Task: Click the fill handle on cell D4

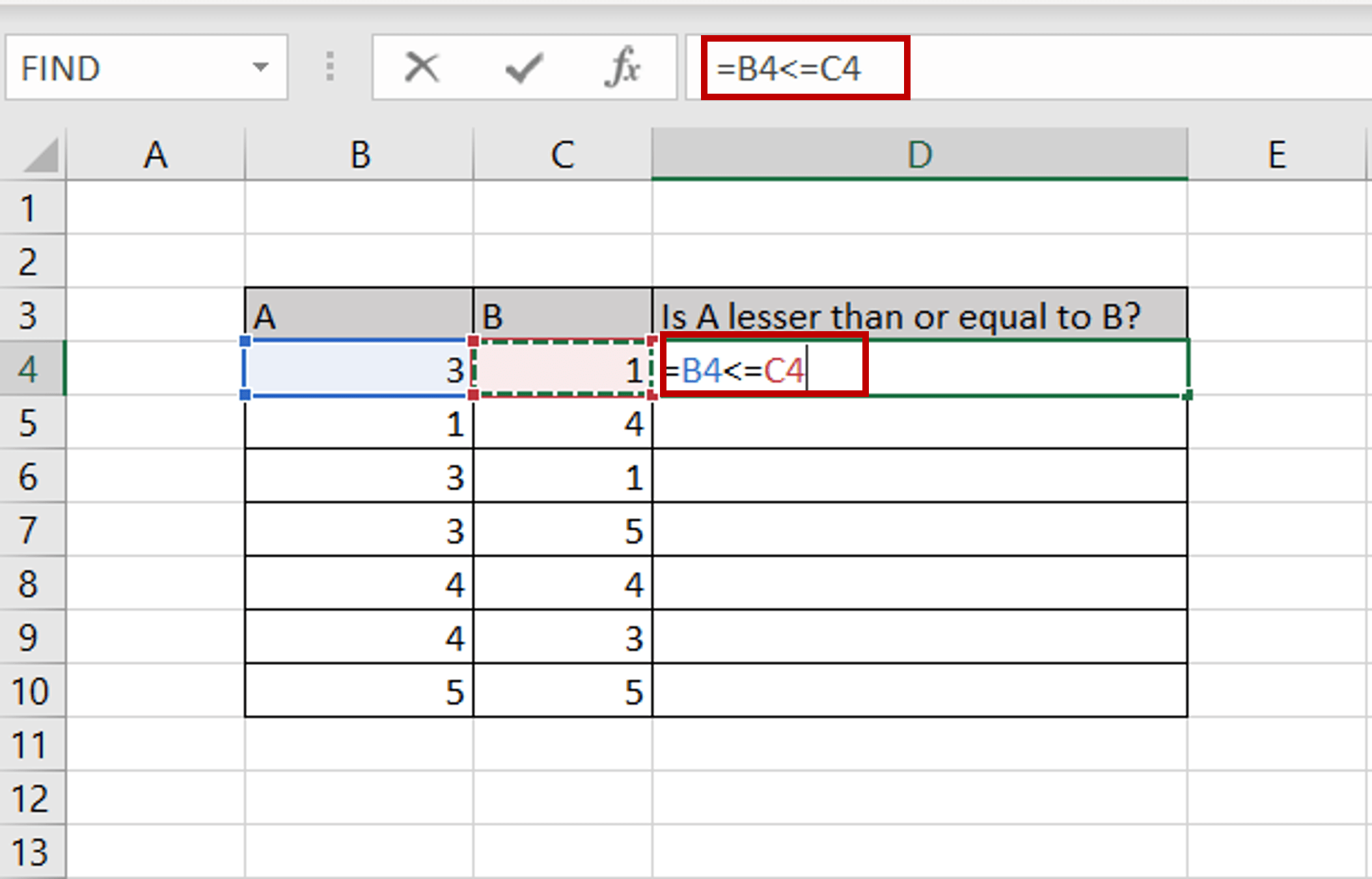Action: (x=1187, y=394)
